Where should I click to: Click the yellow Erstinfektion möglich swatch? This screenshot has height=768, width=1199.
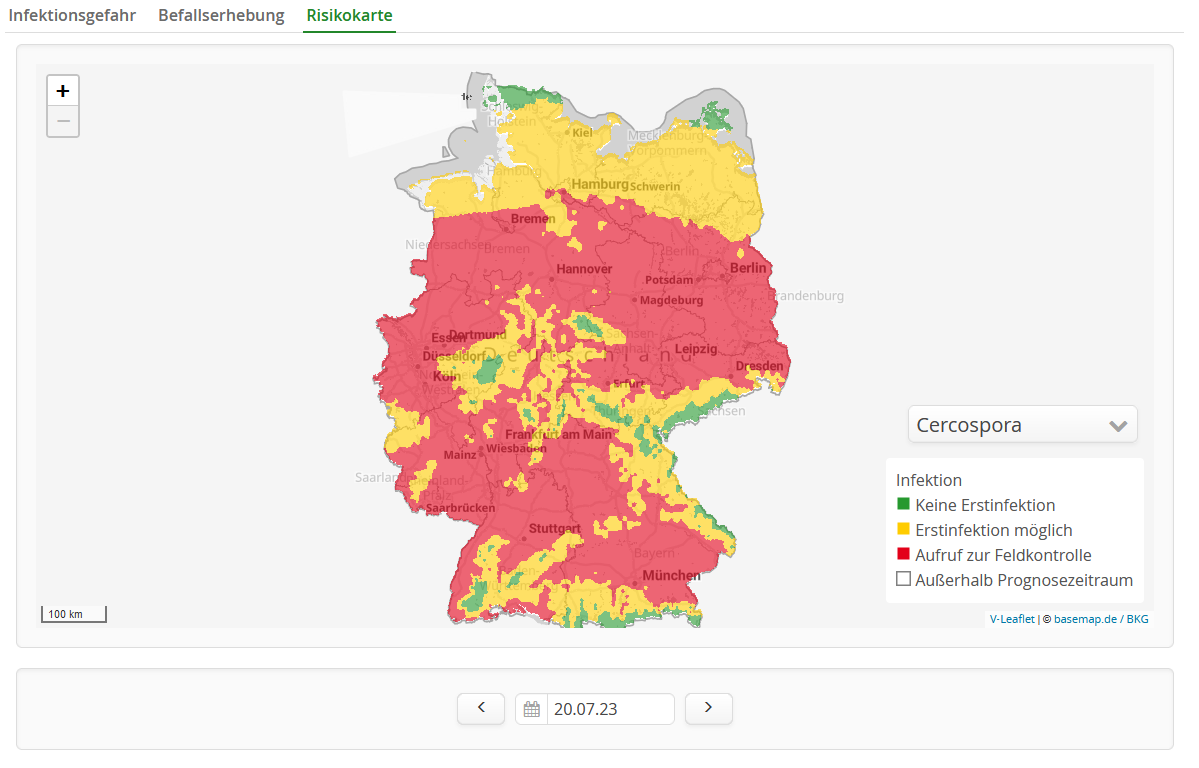[903, 530]
